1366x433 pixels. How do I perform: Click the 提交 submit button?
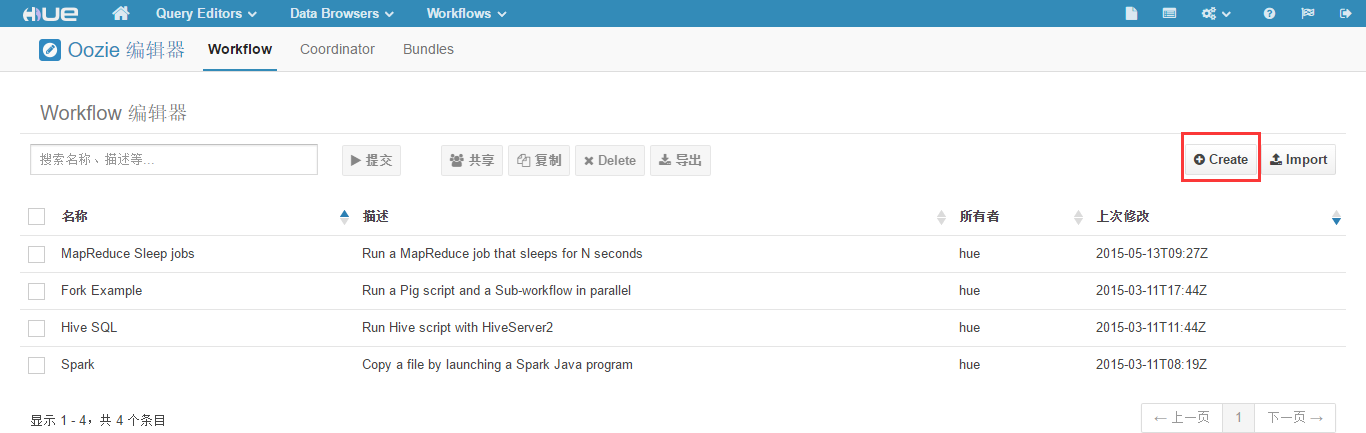point(371,160)
